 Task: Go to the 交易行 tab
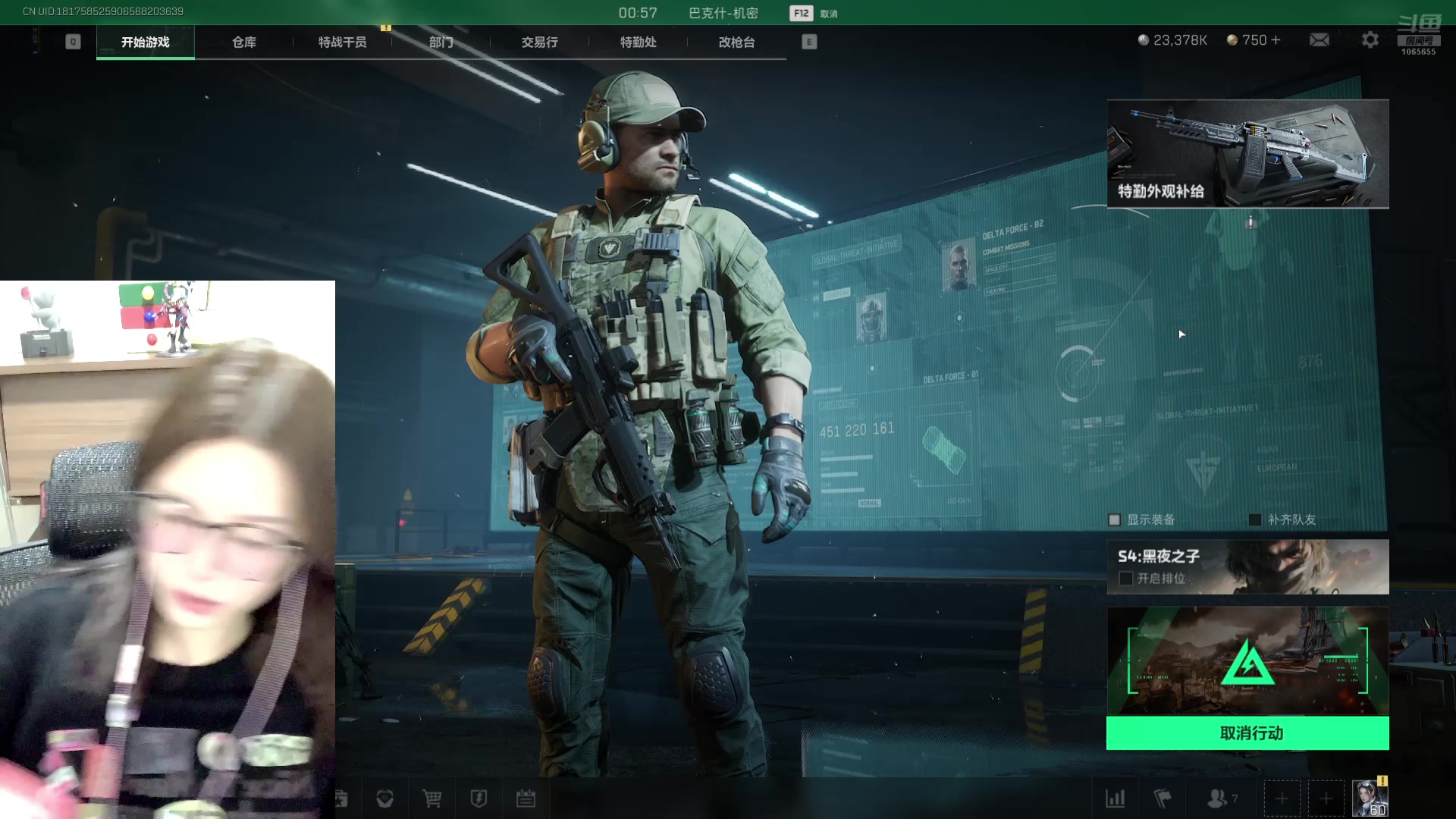click(x=540, y=42)
